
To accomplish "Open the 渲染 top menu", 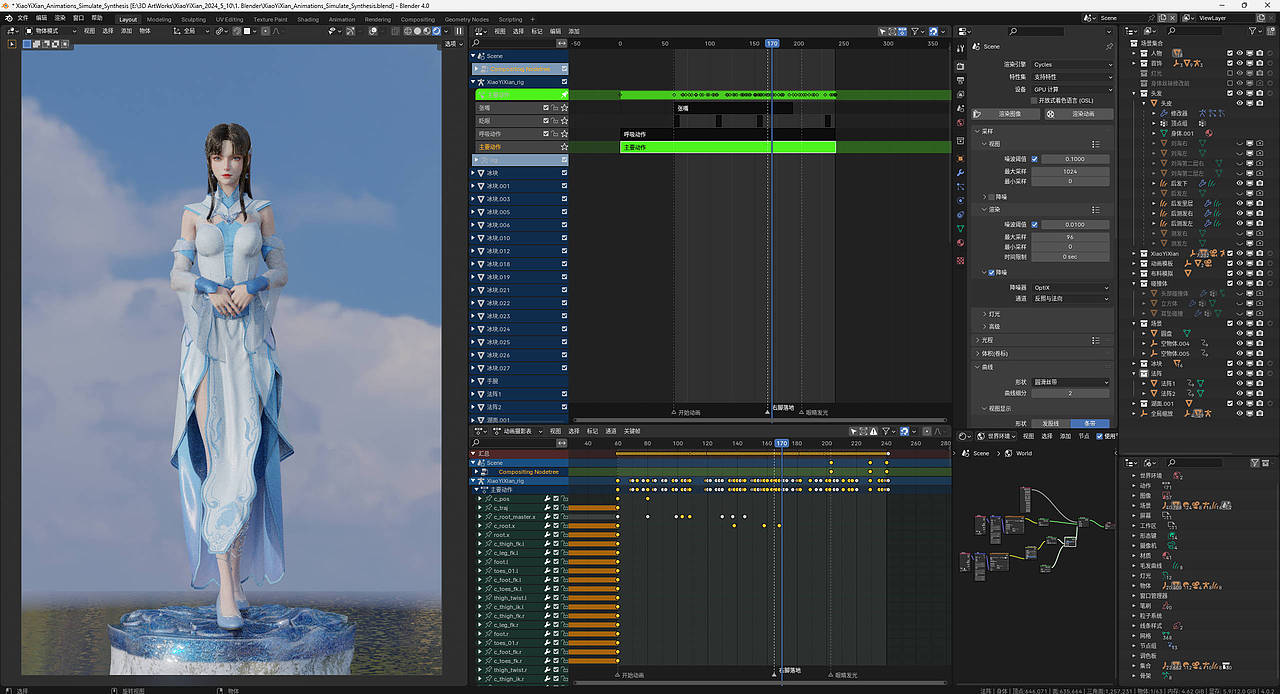I will coord(60,18).
